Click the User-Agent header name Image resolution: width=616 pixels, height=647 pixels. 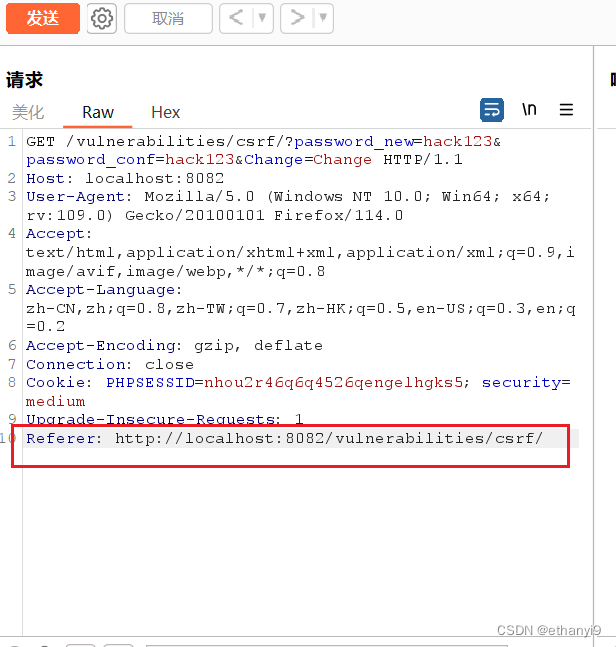click(76, 196)
